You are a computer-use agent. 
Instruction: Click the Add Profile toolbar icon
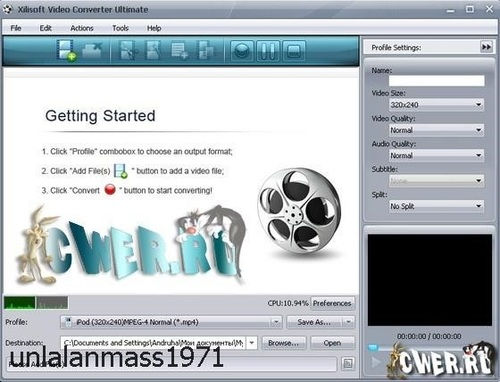tap(179, 50)
